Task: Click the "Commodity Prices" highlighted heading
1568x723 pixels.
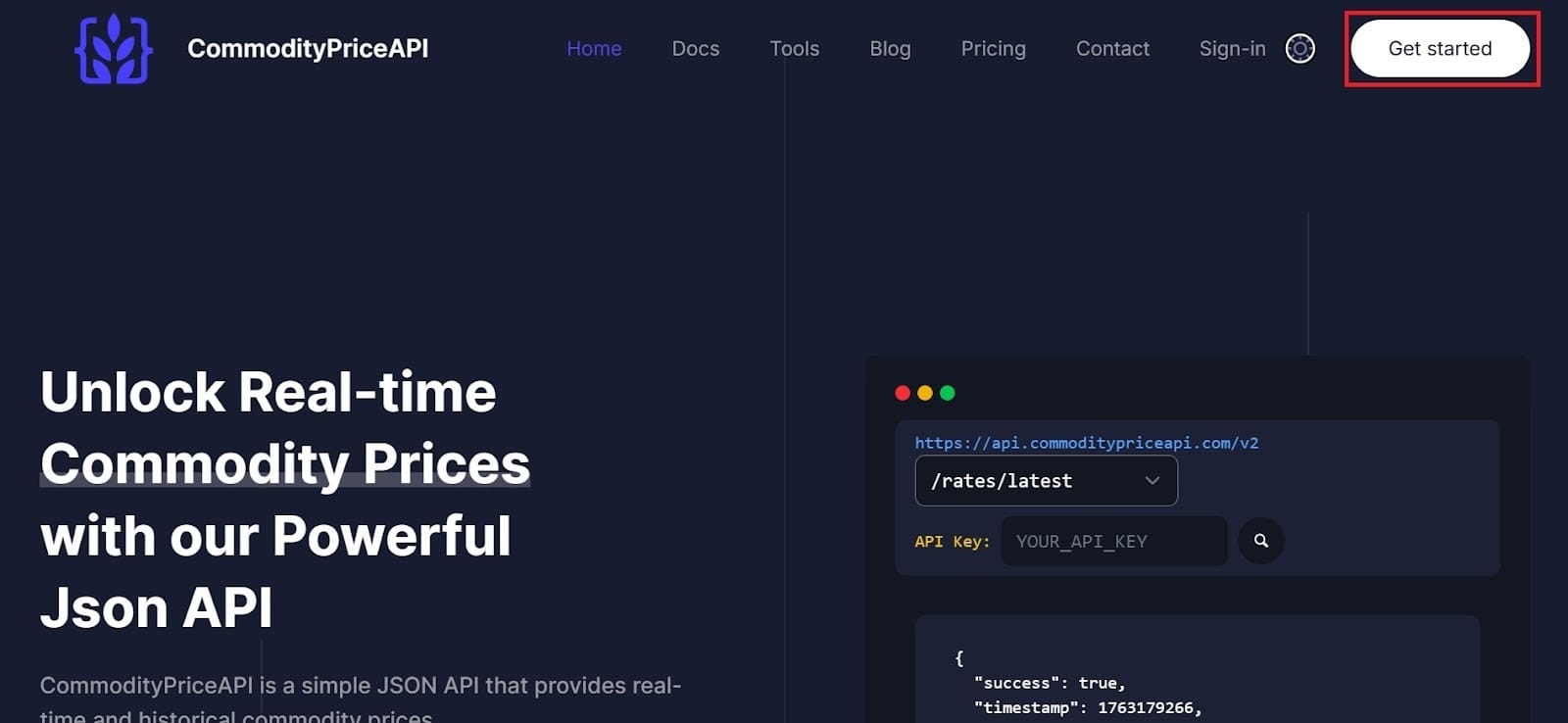Action: click(x=285, y=463)
